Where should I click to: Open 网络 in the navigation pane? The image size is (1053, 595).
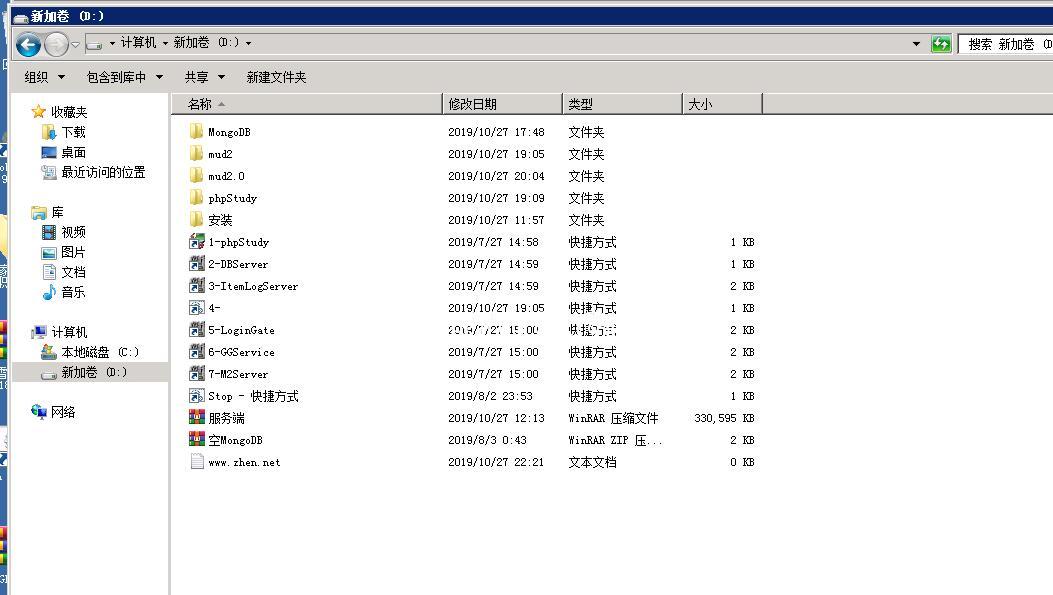pyautogui.click(x=63, y=412)
